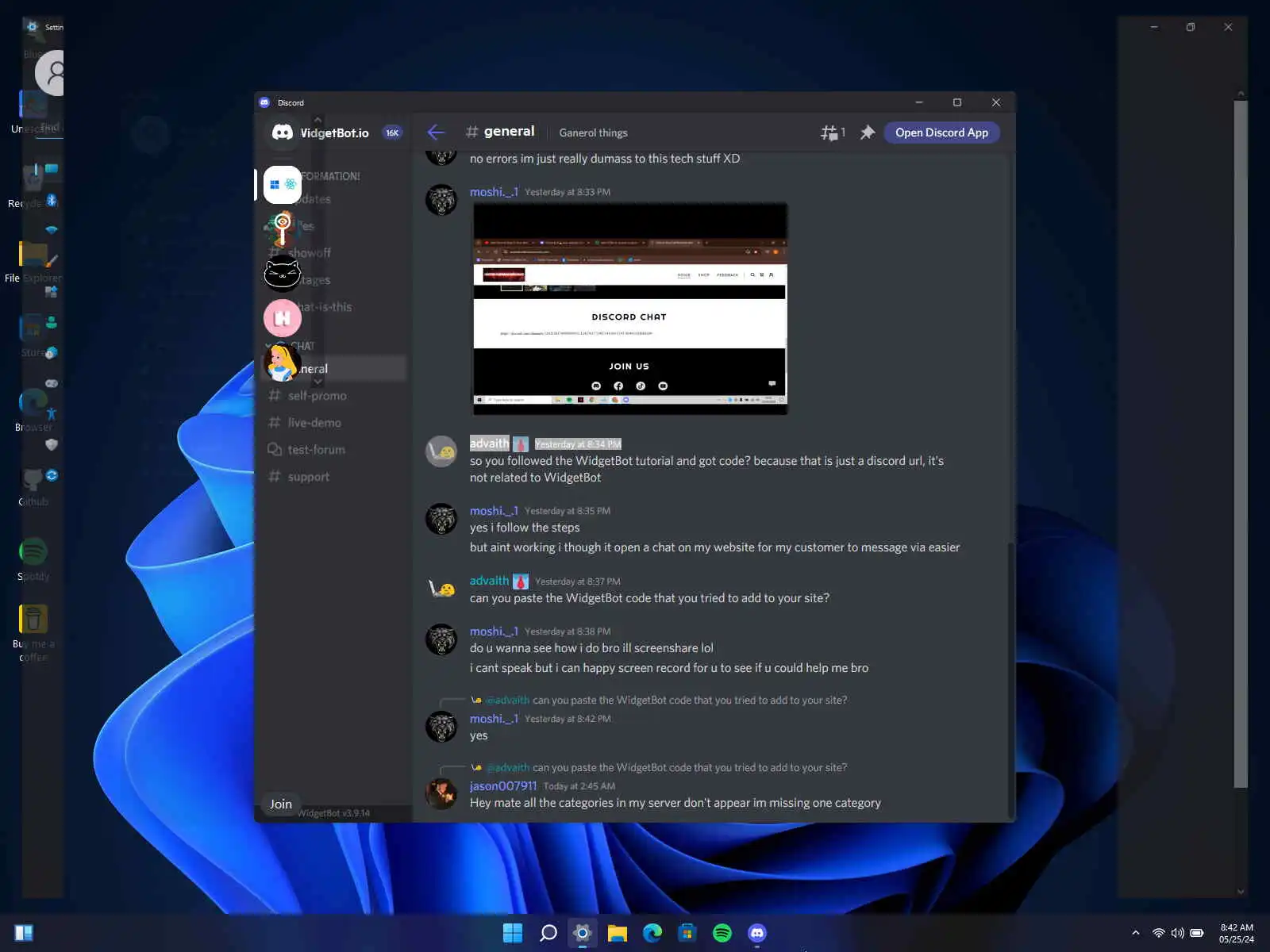Click 'do u wanna see how i do bro' message

pyautogui.click(x=591, y=648)
